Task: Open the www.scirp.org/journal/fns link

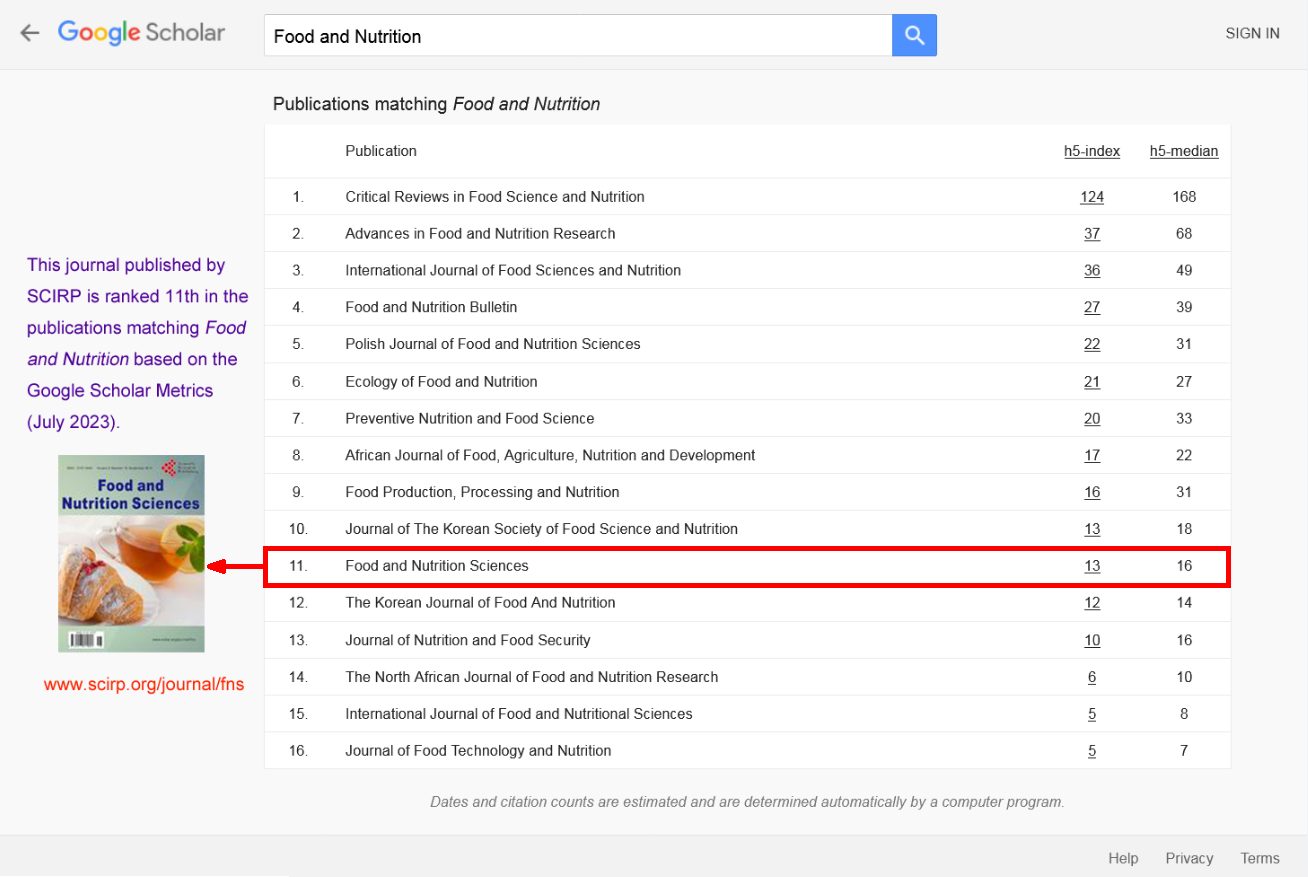Action: [144, 685]
